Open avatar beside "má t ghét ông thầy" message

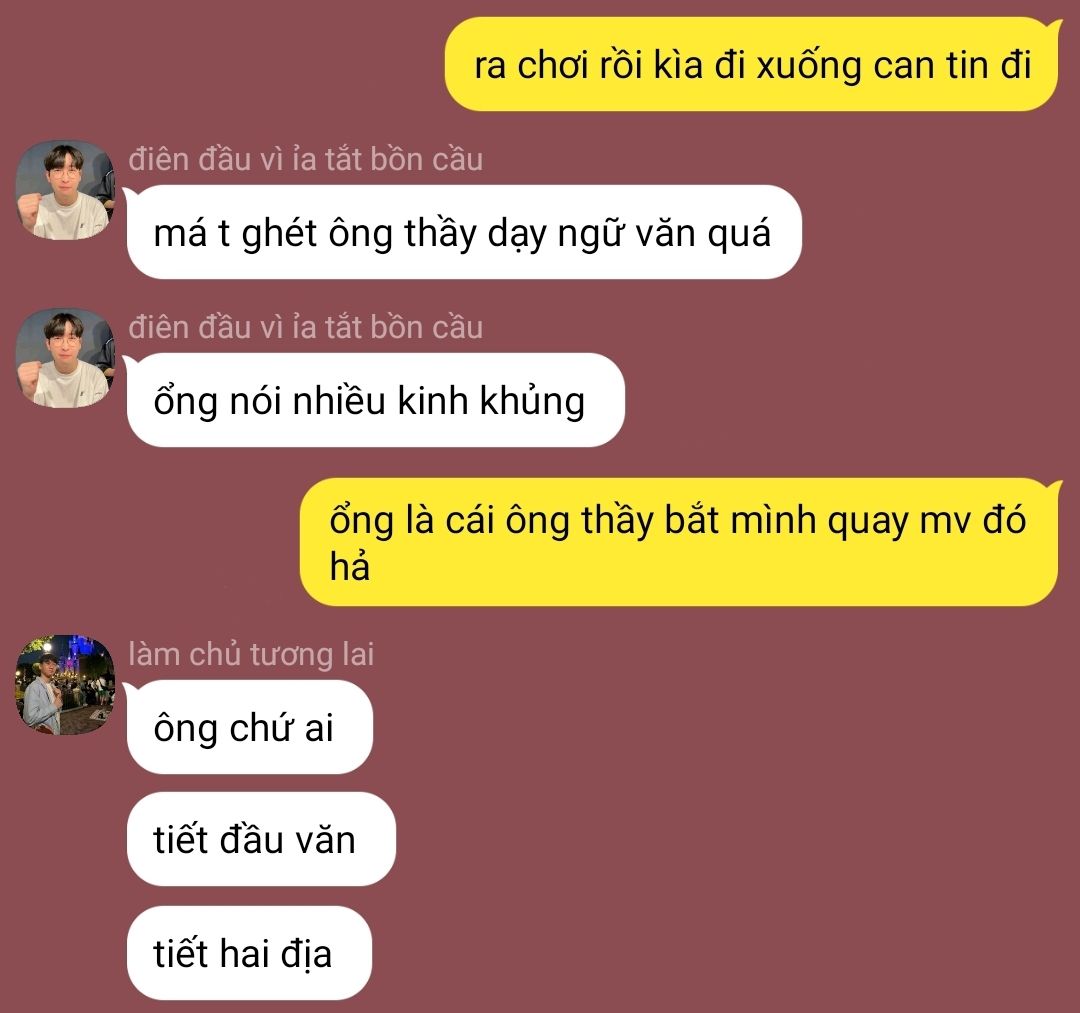tap(65, 191)
